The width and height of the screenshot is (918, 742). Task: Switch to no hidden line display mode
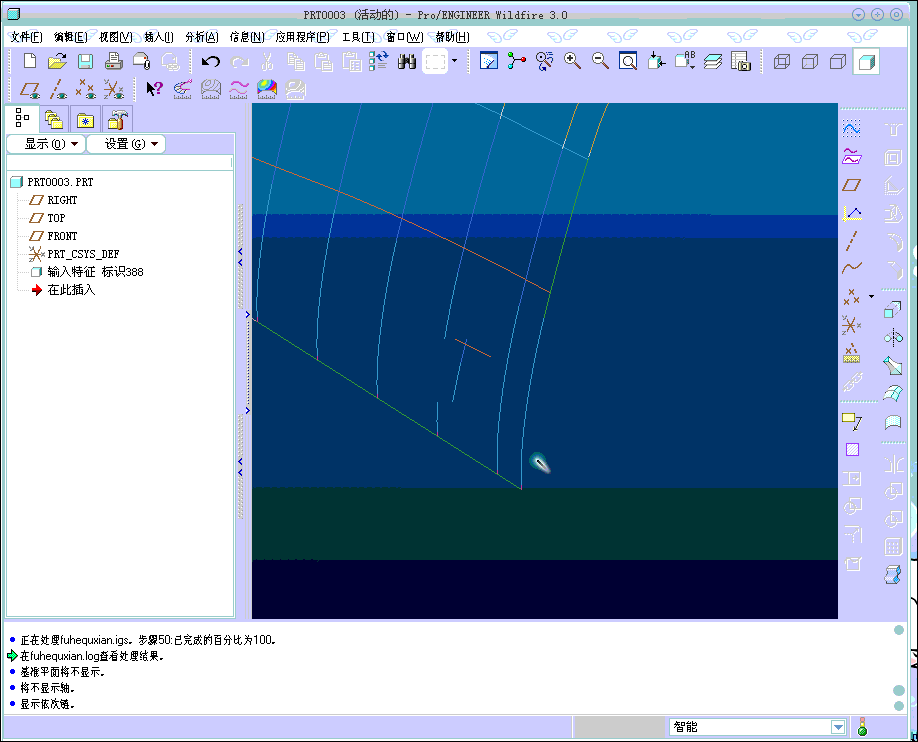(838, 61)
